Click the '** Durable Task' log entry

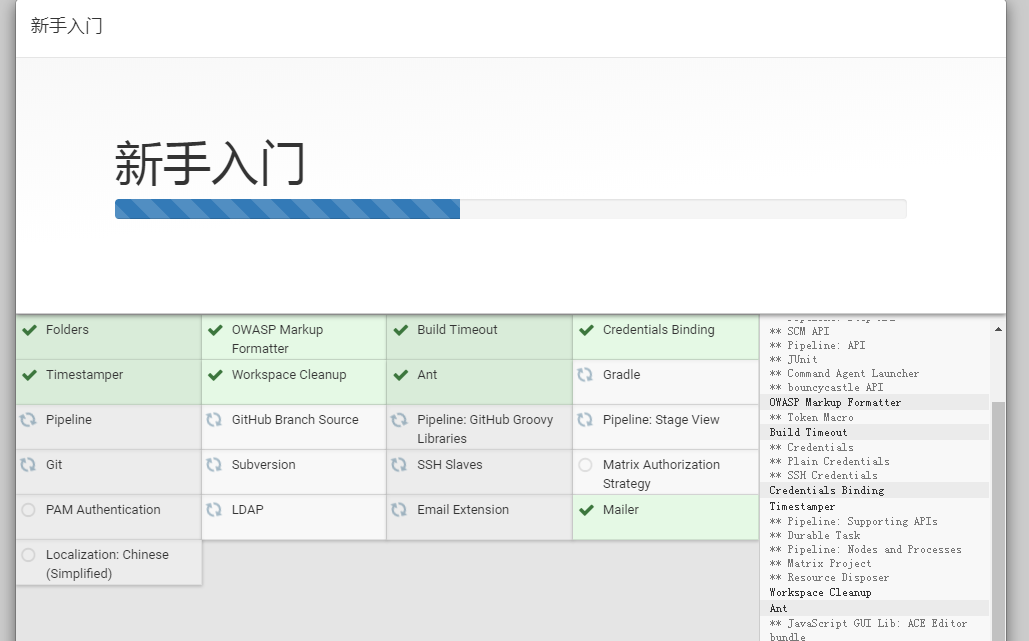(x=814, y=535)
